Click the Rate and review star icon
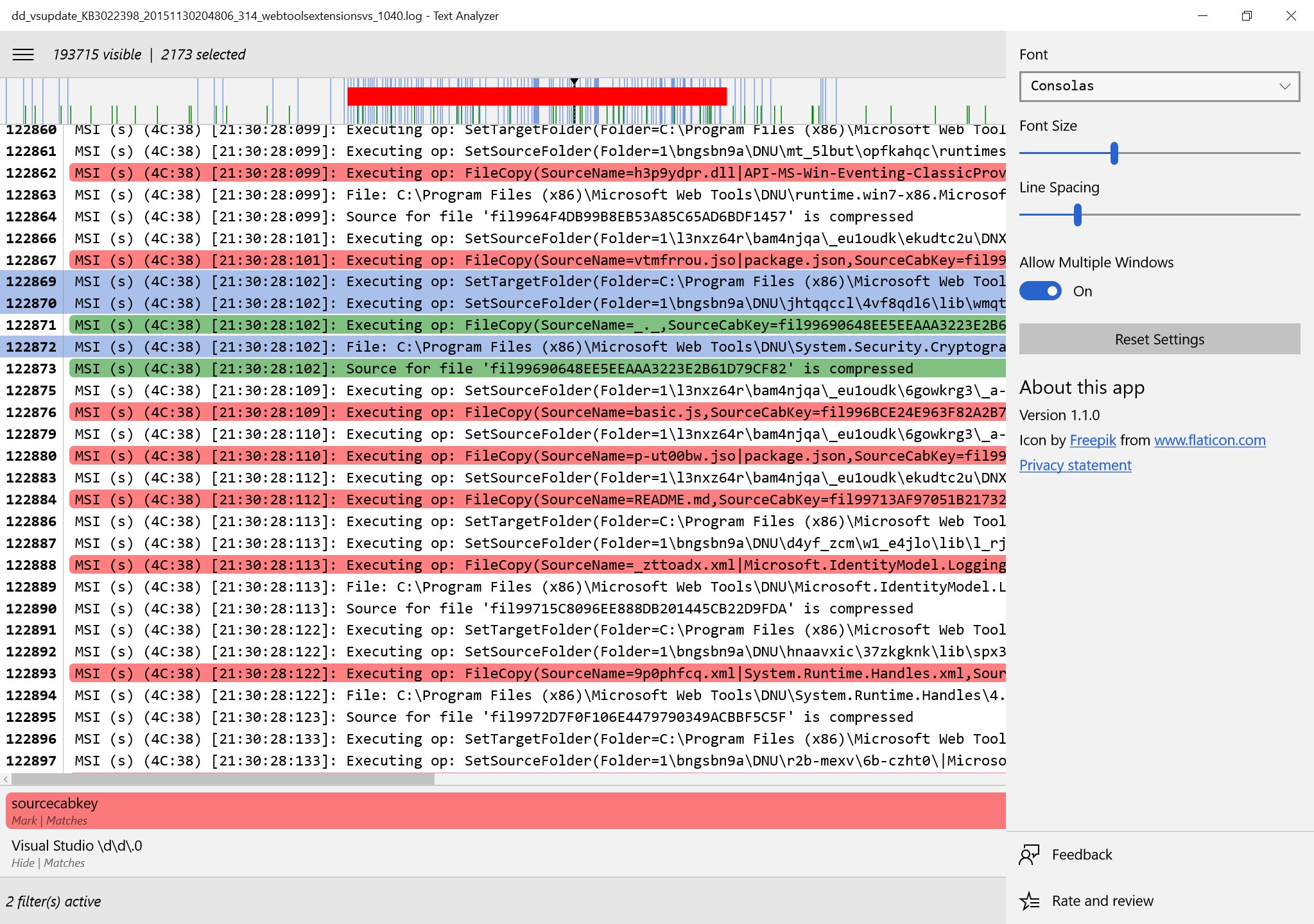This screenshot has height=924, width=1314. 1030,900
